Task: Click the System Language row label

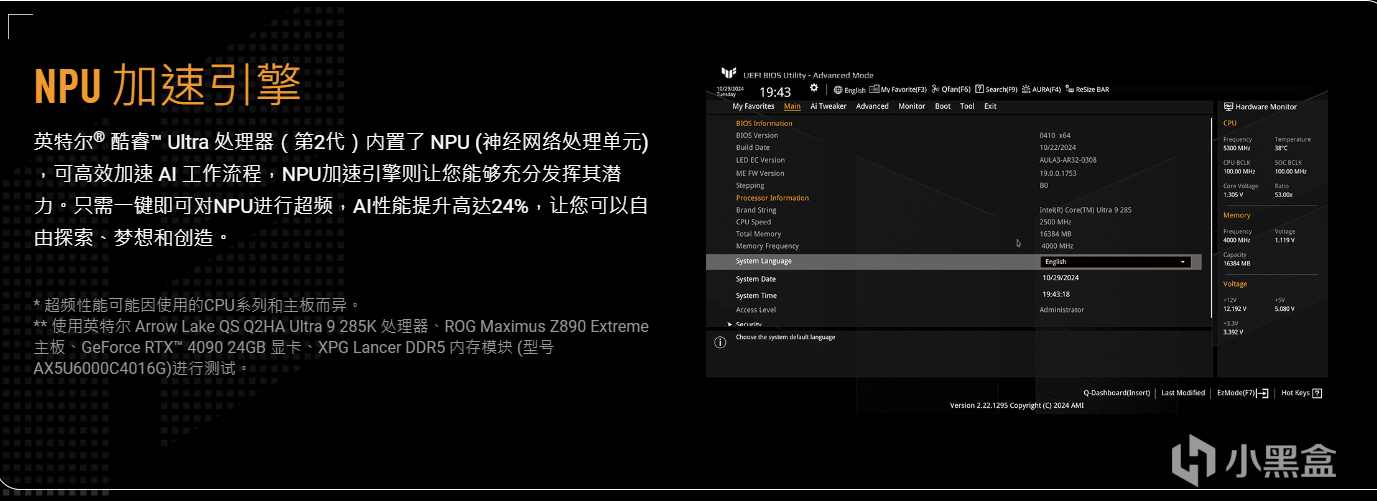Action: coord(763,261)
